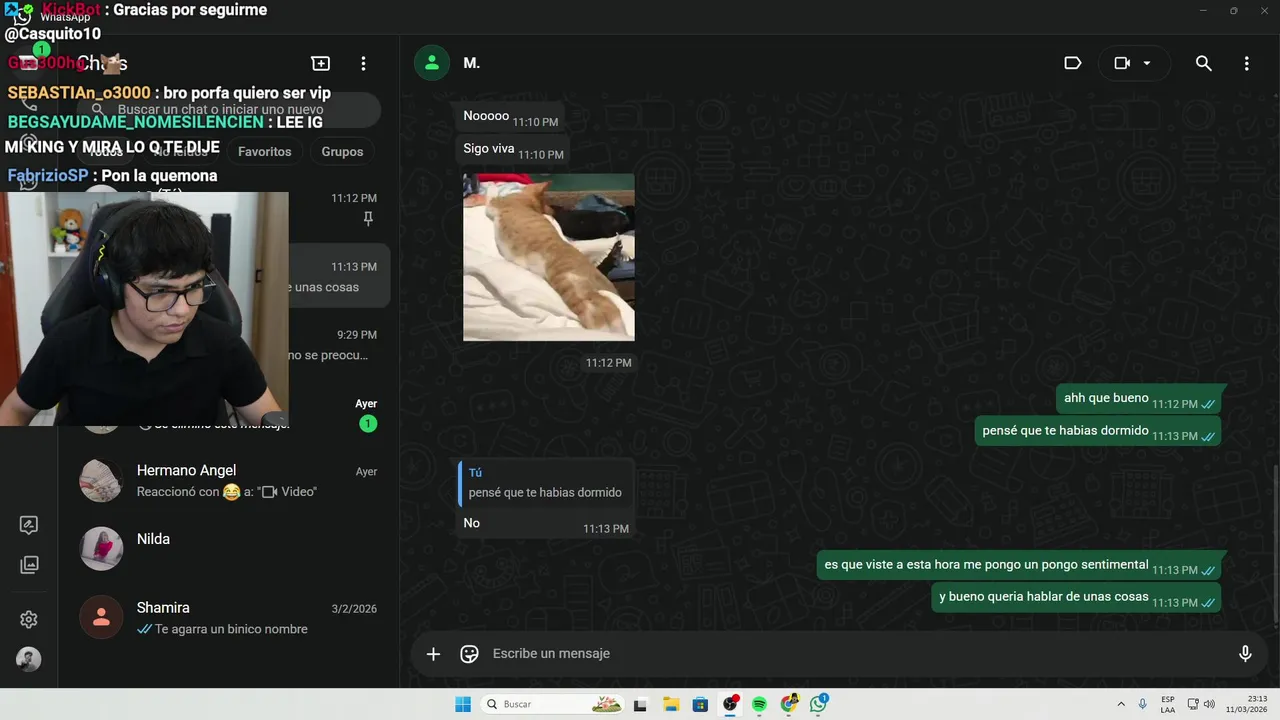The width and height of the screenshot is (1280, 720).
Task: Select the 'Nooooo' message bubble
Action: point(510,117)
